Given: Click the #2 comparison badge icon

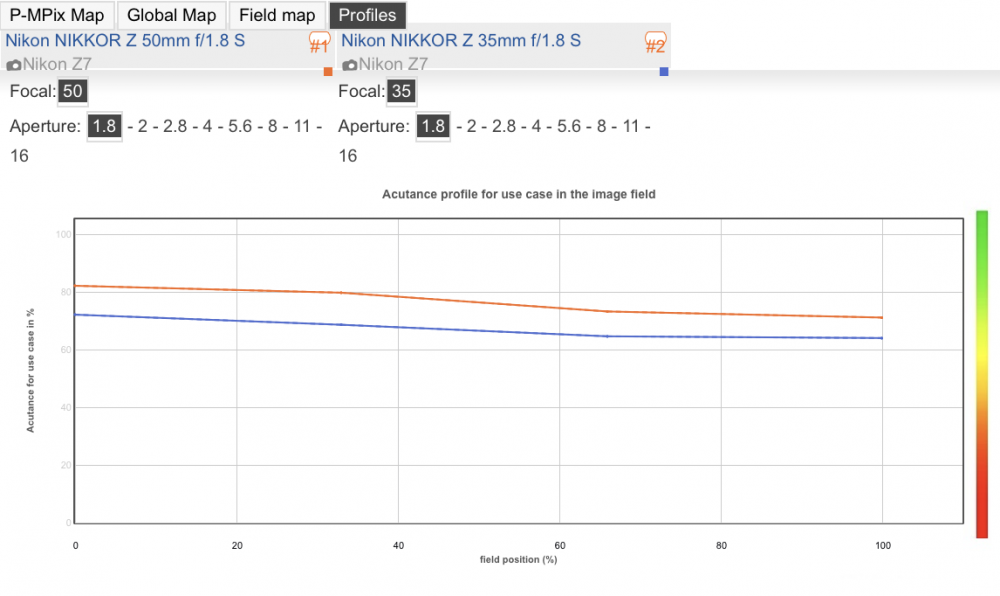Looking at the screenshot, I should (x=655, y=43).
